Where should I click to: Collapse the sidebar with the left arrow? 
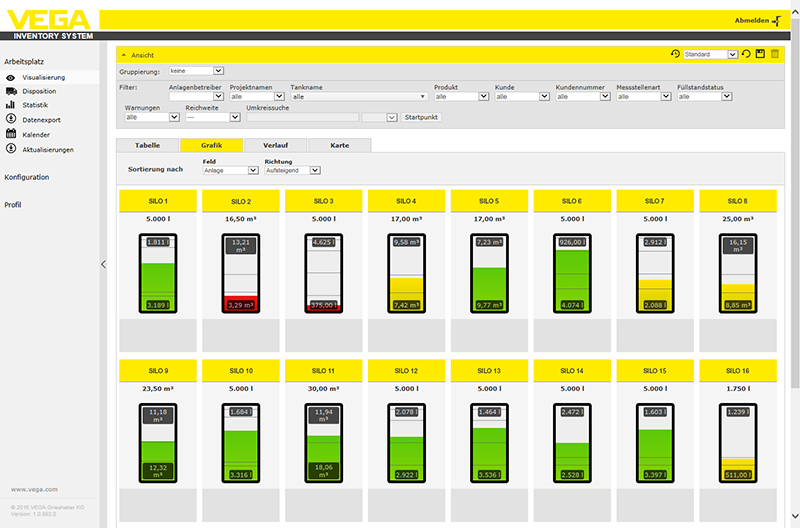pos(102,264)
